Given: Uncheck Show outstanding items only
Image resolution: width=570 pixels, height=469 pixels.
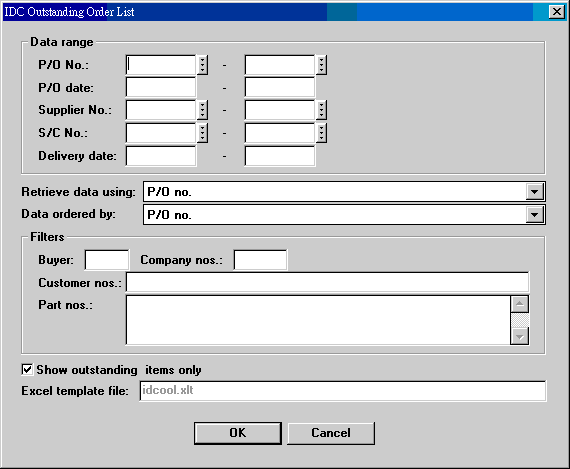Looking at the screenshot, I should (27, 370).
